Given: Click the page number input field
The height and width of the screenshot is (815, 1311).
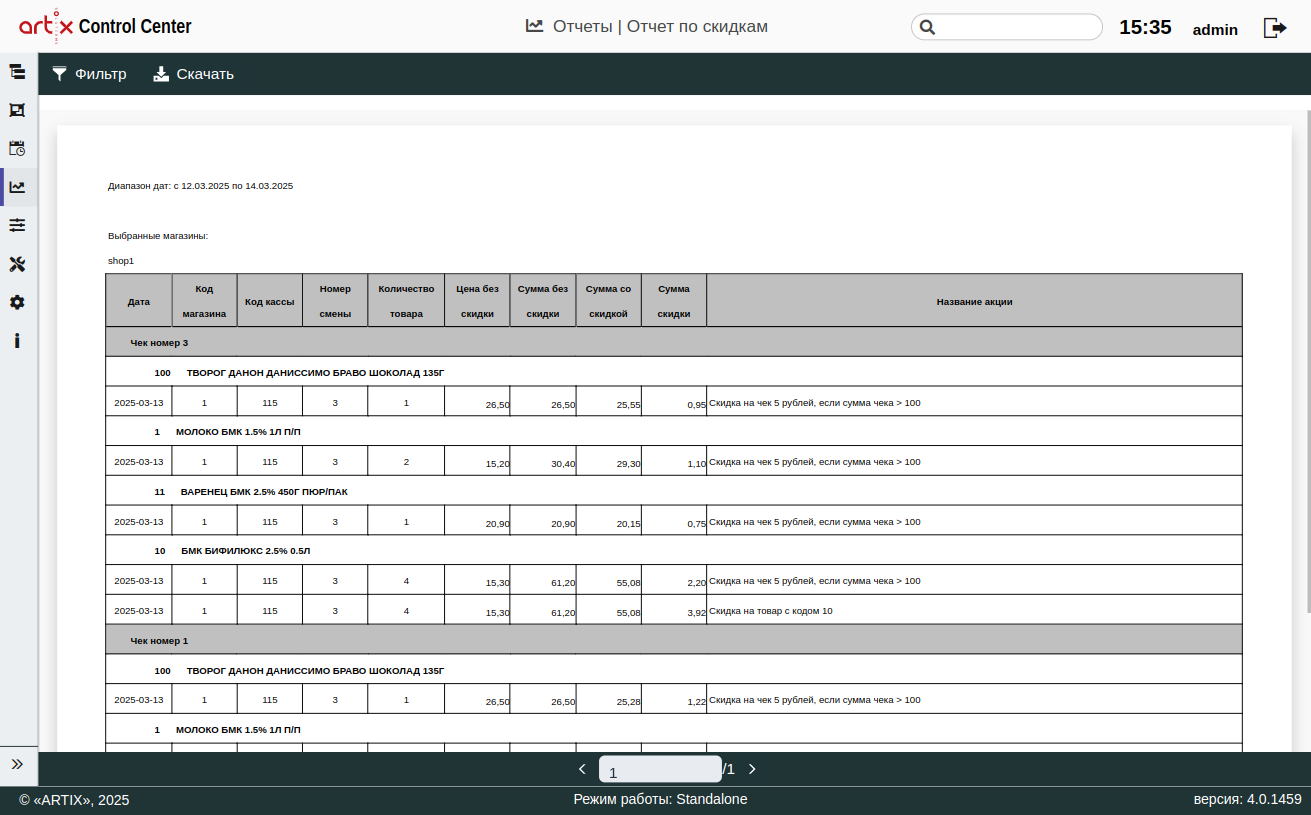Looking at the screenshot, I should (x=660, y=769).
